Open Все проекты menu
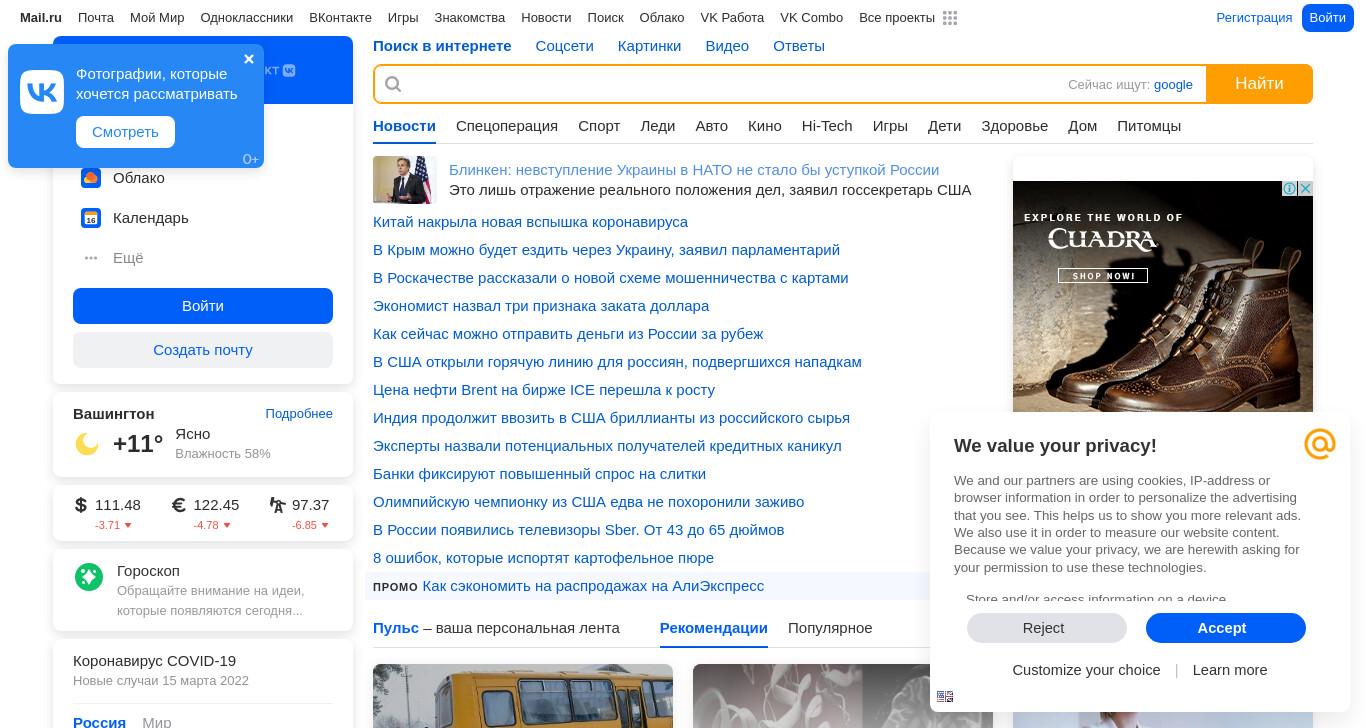Viewport: 1366px width, 728px height. (x=897, y=18)
